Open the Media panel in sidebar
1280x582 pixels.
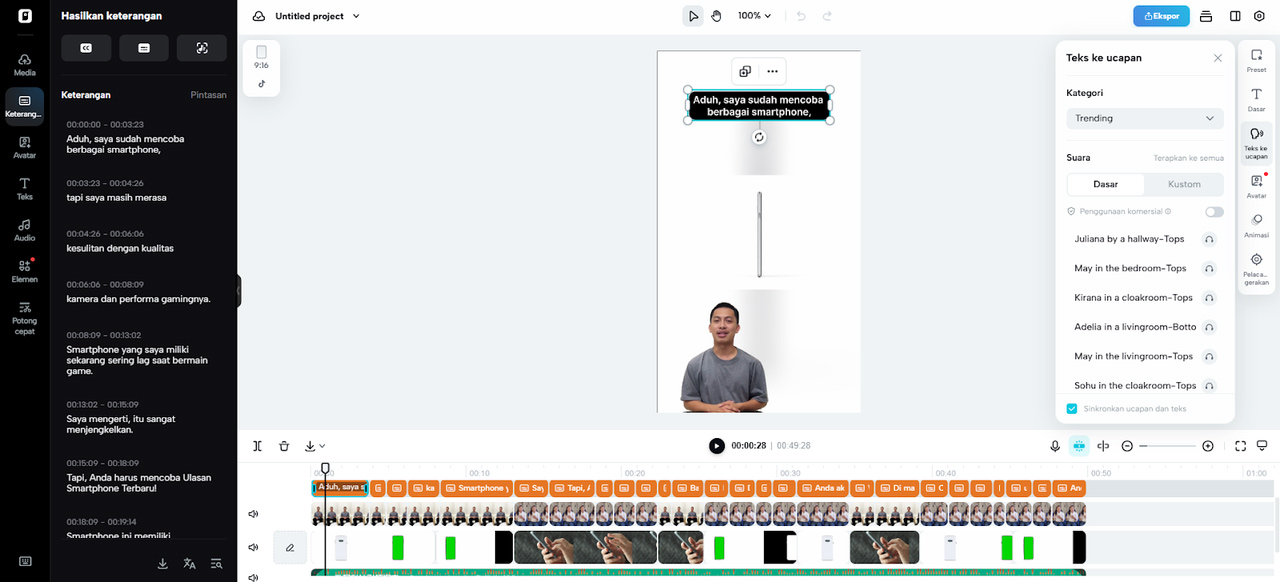click(x=24, y=64)
